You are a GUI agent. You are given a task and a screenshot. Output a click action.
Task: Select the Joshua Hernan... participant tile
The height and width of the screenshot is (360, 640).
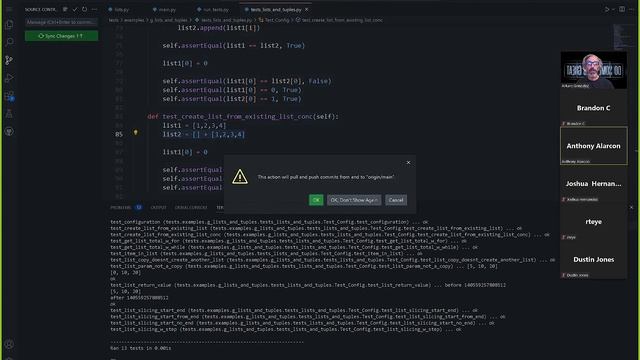593,184
